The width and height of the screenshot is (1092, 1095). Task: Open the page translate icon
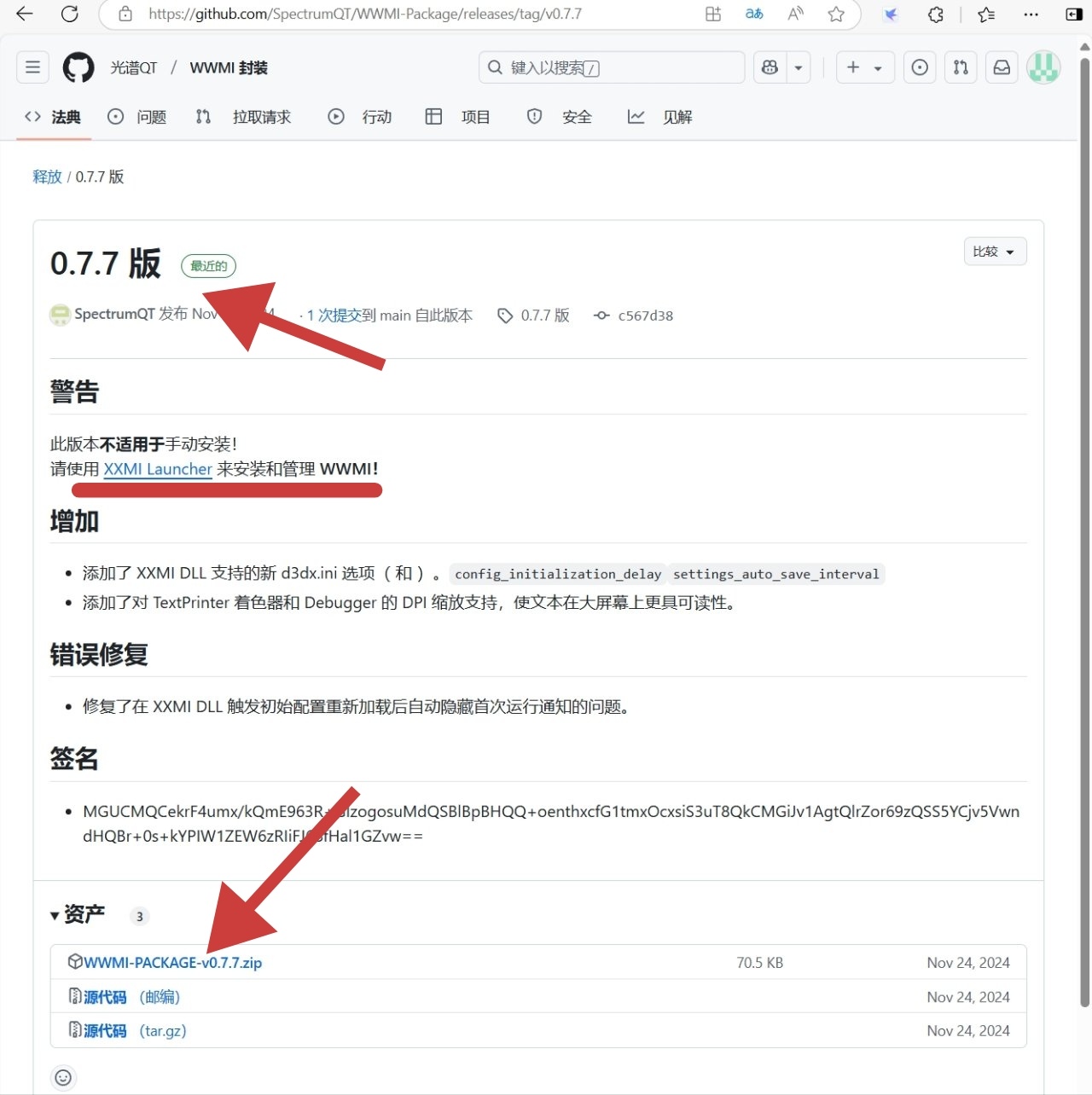coord(754,14)
